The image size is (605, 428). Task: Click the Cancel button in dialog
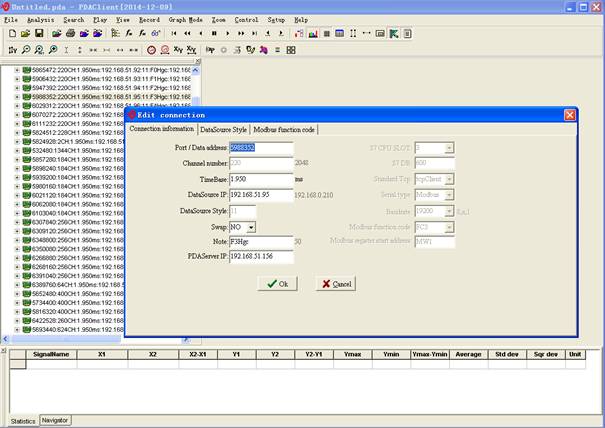(335, 284)
